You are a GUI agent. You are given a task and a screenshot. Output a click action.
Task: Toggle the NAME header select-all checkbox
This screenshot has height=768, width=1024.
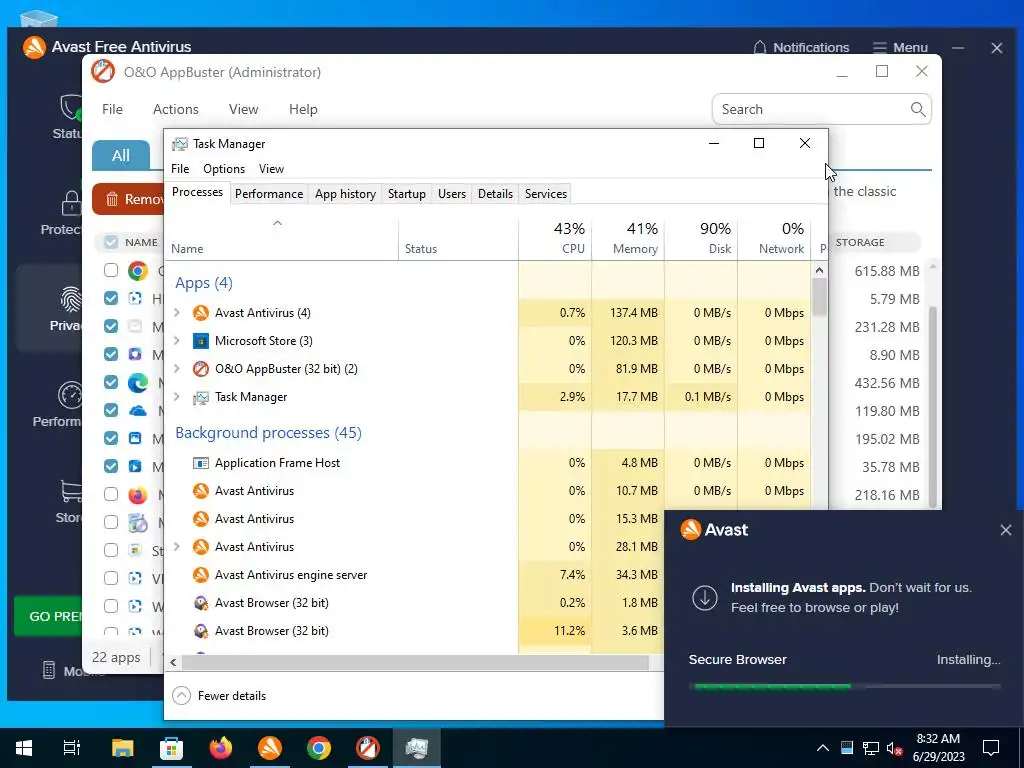click(111, 242)
